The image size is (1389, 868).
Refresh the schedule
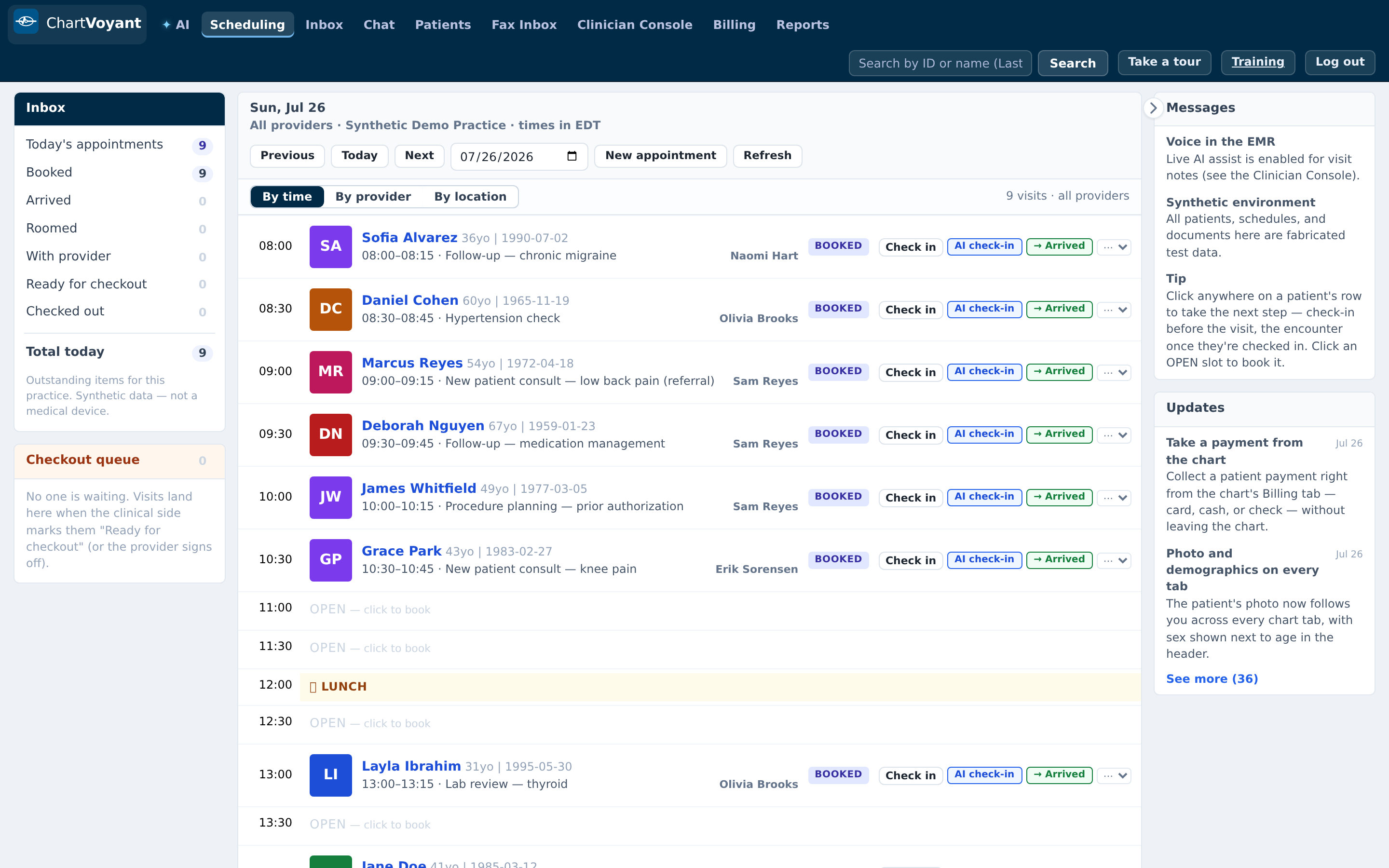[767, 156]
